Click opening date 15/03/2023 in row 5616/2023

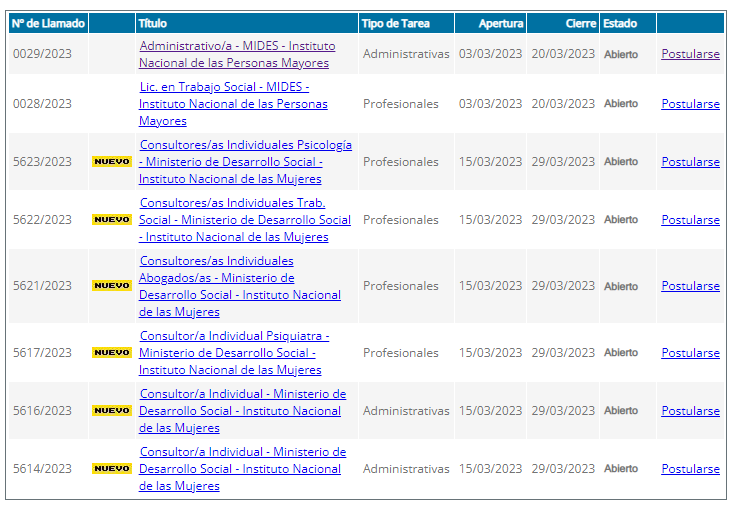point(490,411)
